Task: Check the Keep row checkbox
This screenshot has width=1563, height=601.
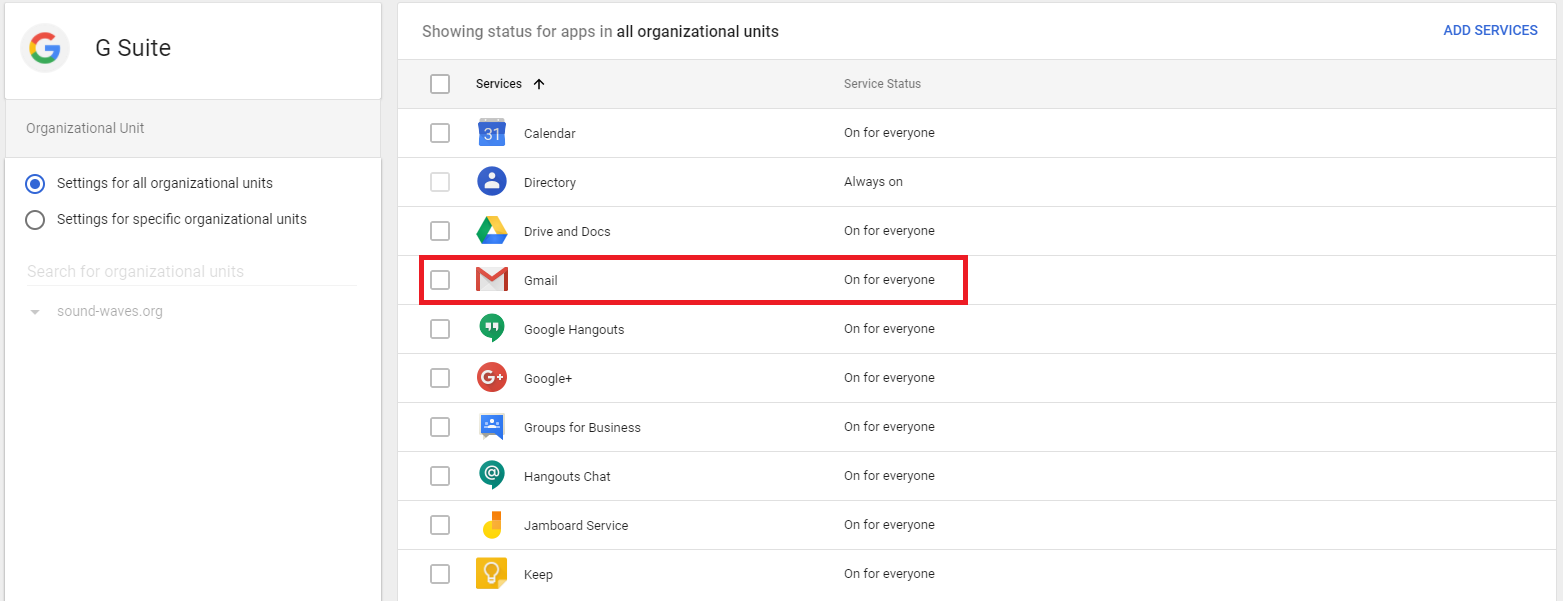Action: point(440,574)
